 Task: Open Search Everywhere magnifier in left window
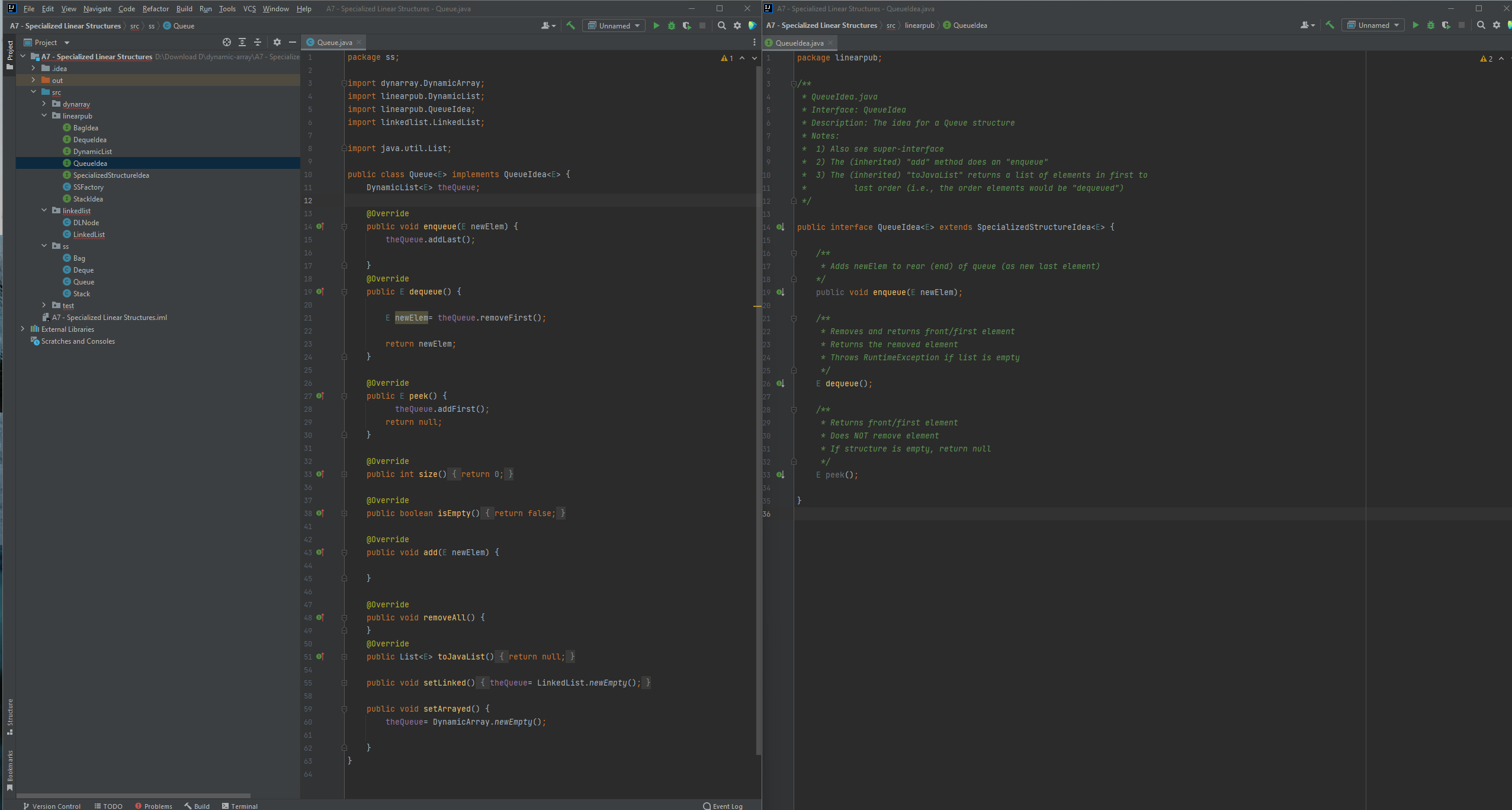tap(721, 25)
